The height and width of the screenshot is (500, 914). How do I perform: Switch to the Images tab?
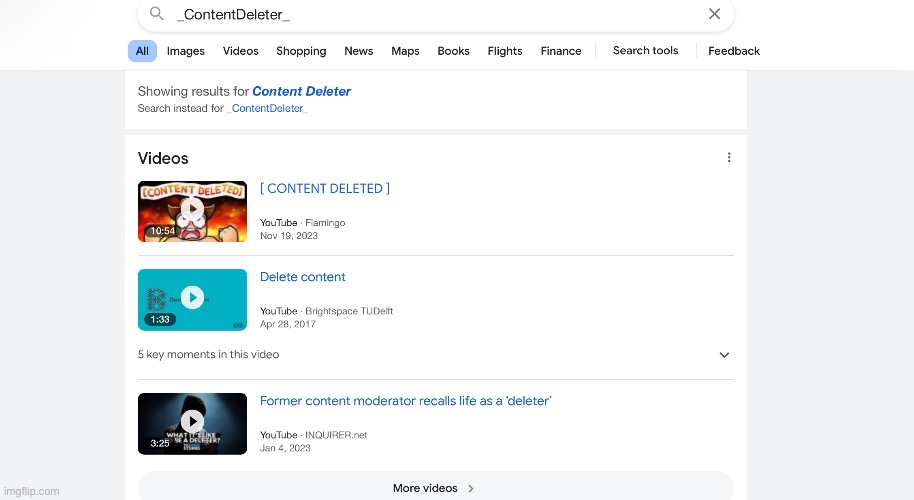pos(185,51)
